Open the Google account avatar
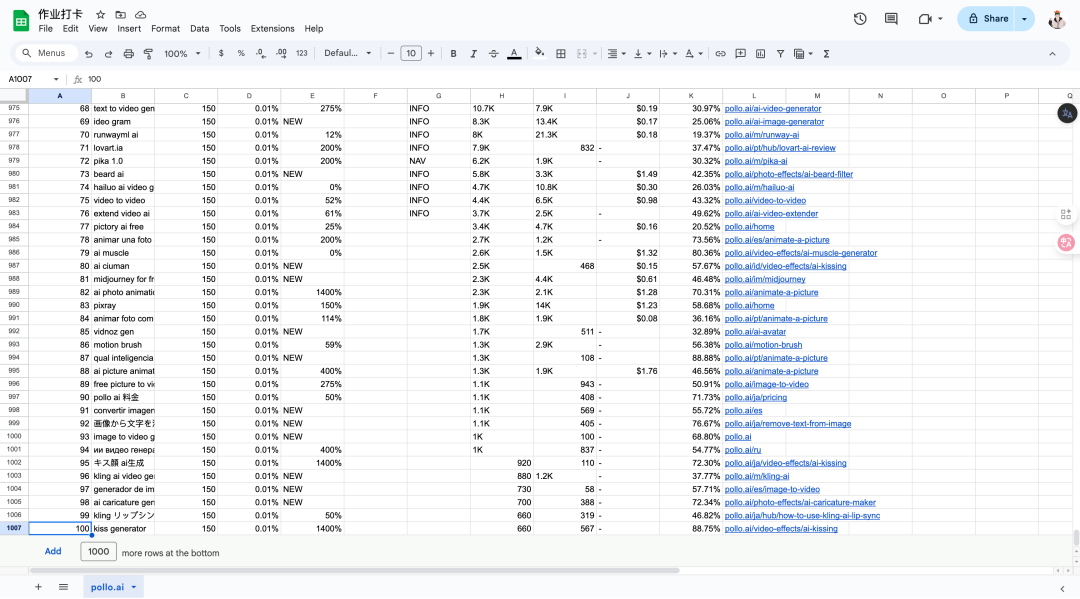 (x=1057, y=19)
